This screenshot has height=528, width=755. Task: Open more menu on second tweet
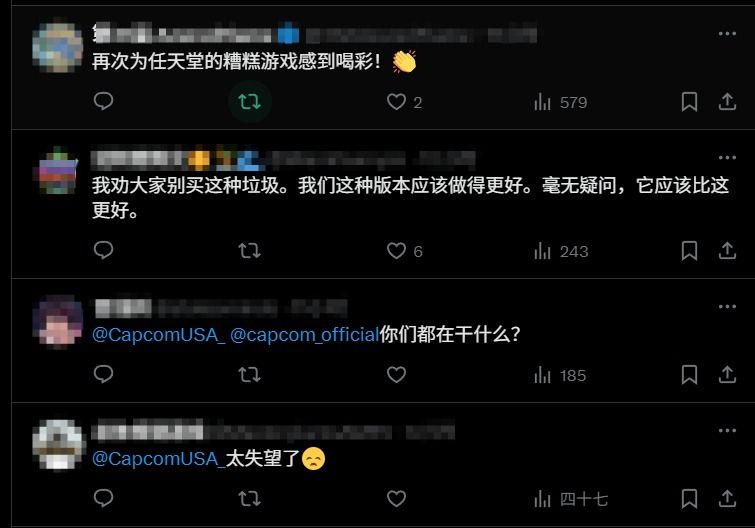click(x=727, y=157)
